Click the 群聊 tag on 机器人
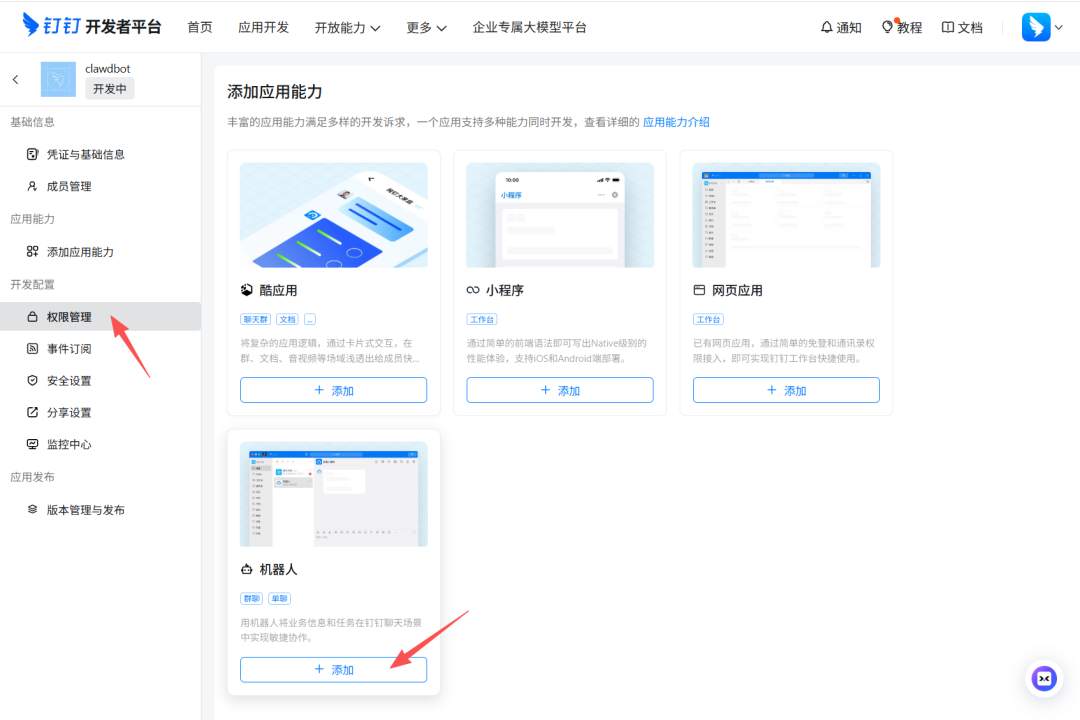The height and width of the screenshot is (720, 1080). point(251,598)
